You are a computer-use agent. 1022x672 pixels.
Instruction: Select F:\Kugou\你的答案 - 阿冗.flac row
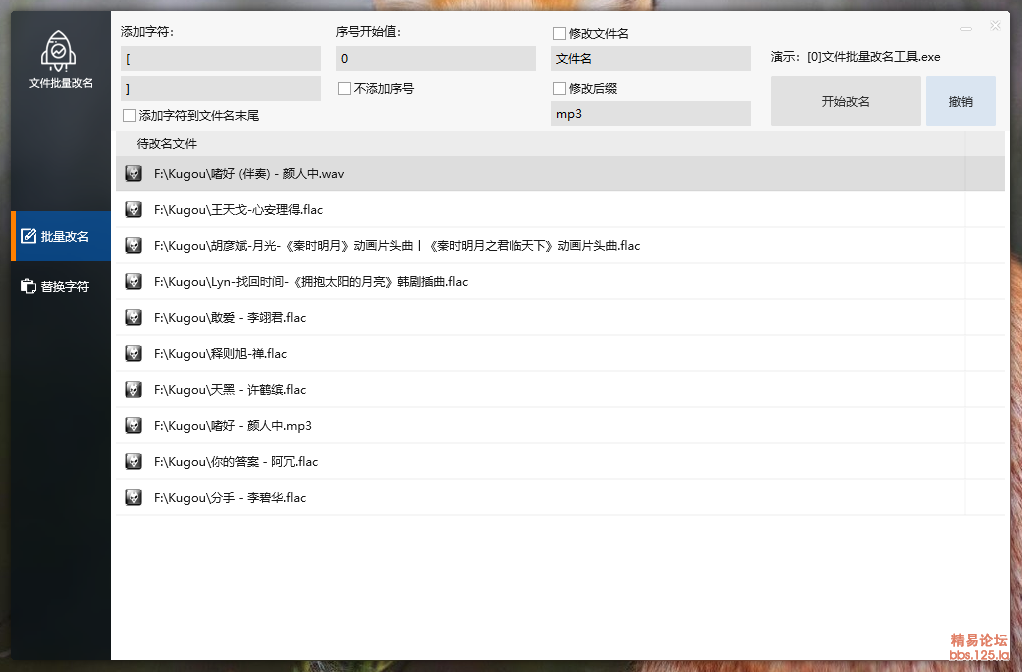pos(561,461)
